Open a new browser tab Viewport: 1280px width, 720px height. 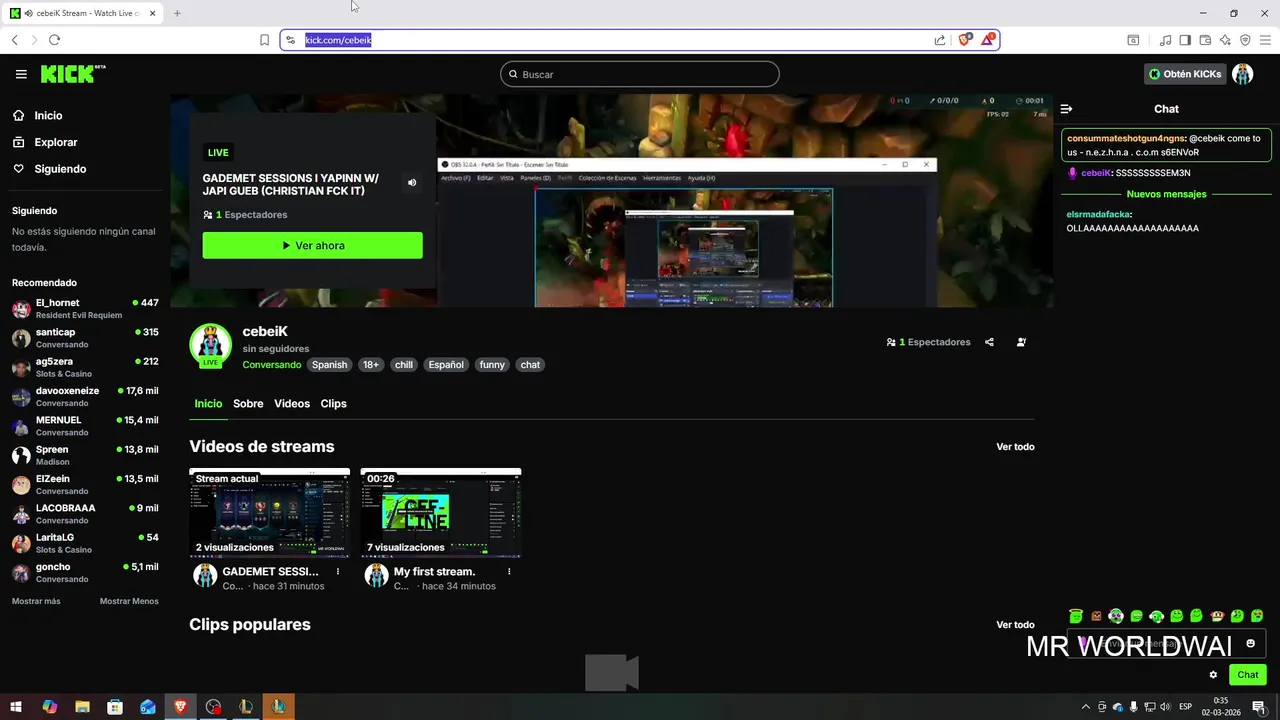(x=177, y=13)
